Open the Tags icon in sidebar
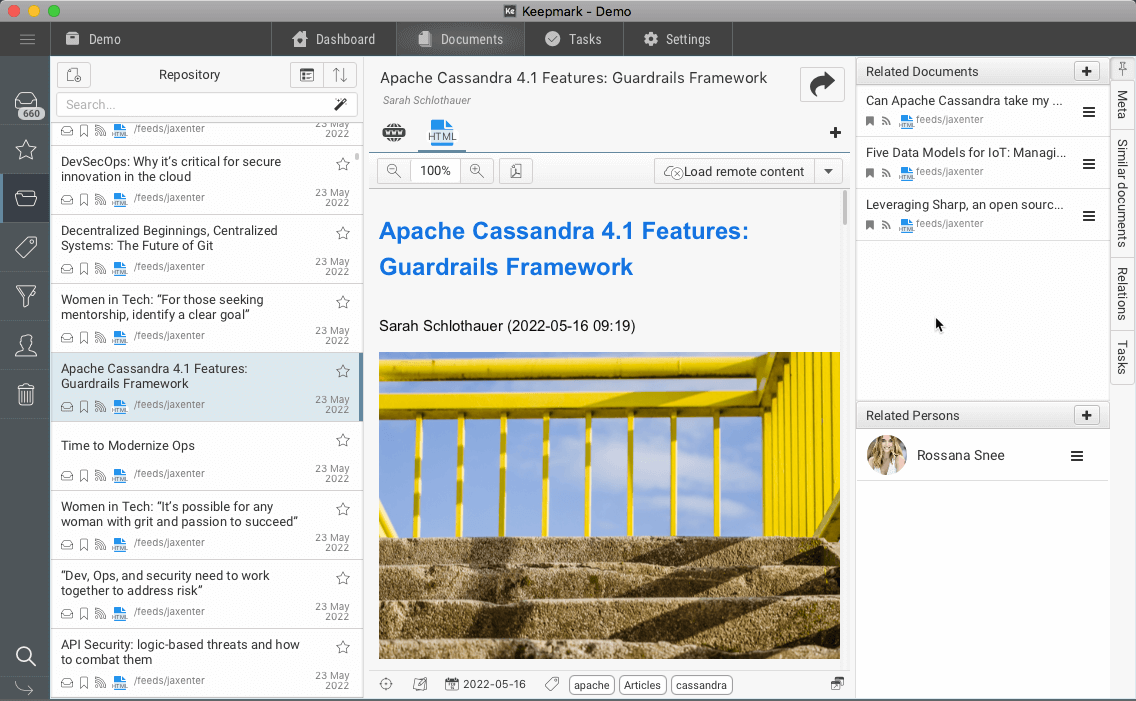 [26, 248]
